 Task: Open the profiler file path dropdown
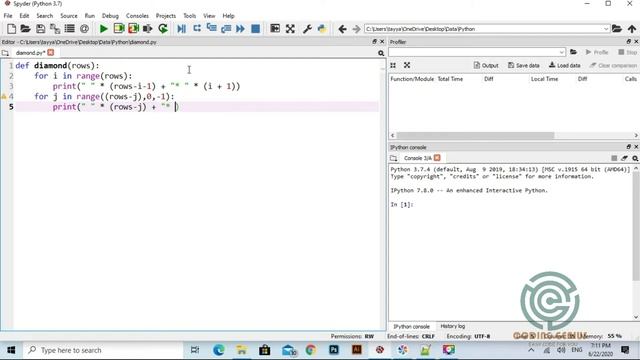tap(562, 52)
